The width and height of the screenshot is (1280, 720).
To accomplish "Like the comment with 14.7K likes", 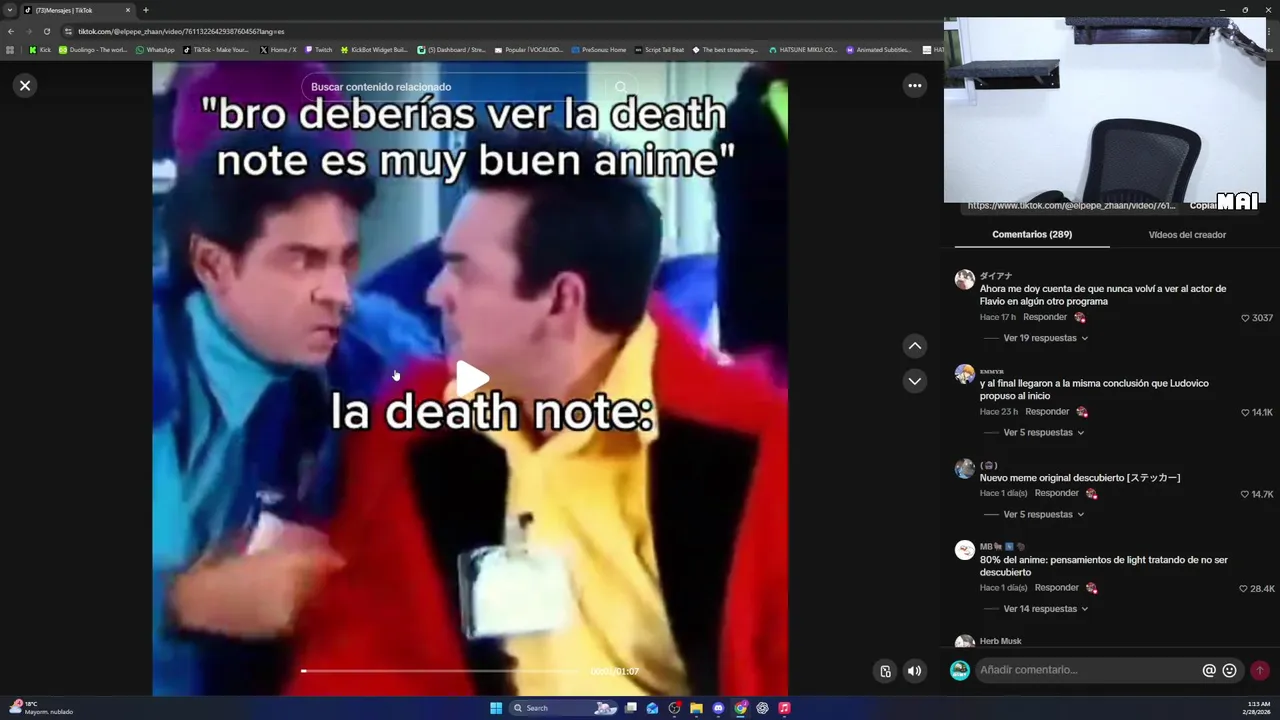I will [1245, 494].
